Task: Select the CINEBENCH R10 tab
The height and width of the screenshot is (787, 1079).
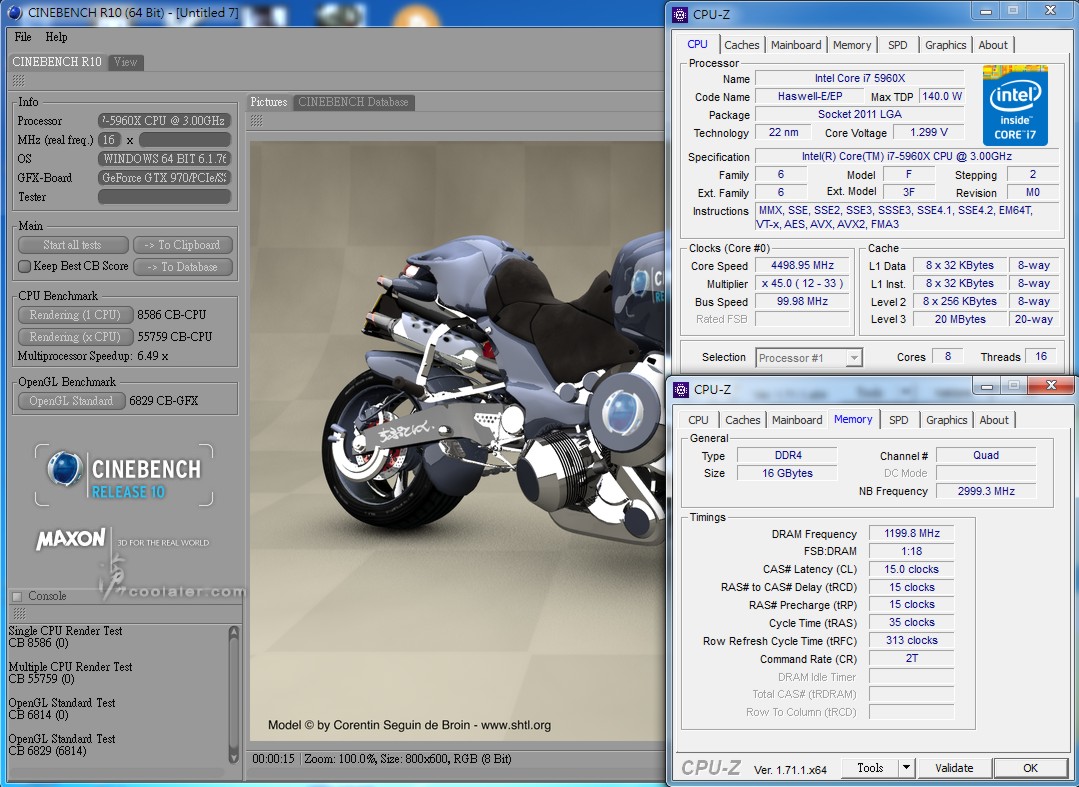Action: click(x=56, y=62)
